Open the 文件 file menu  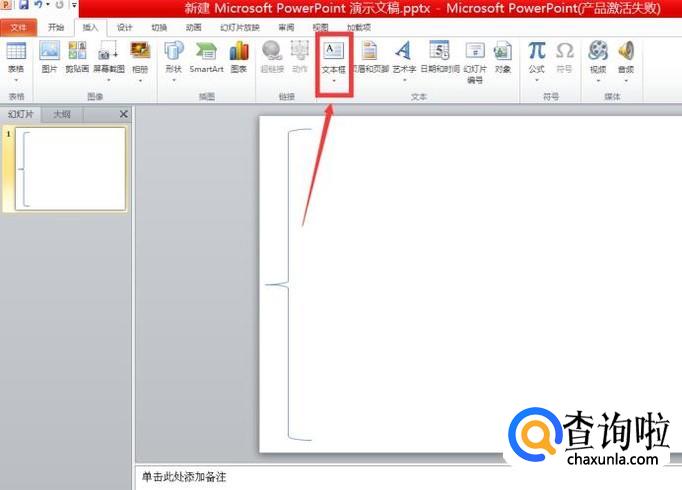(20, 28)
